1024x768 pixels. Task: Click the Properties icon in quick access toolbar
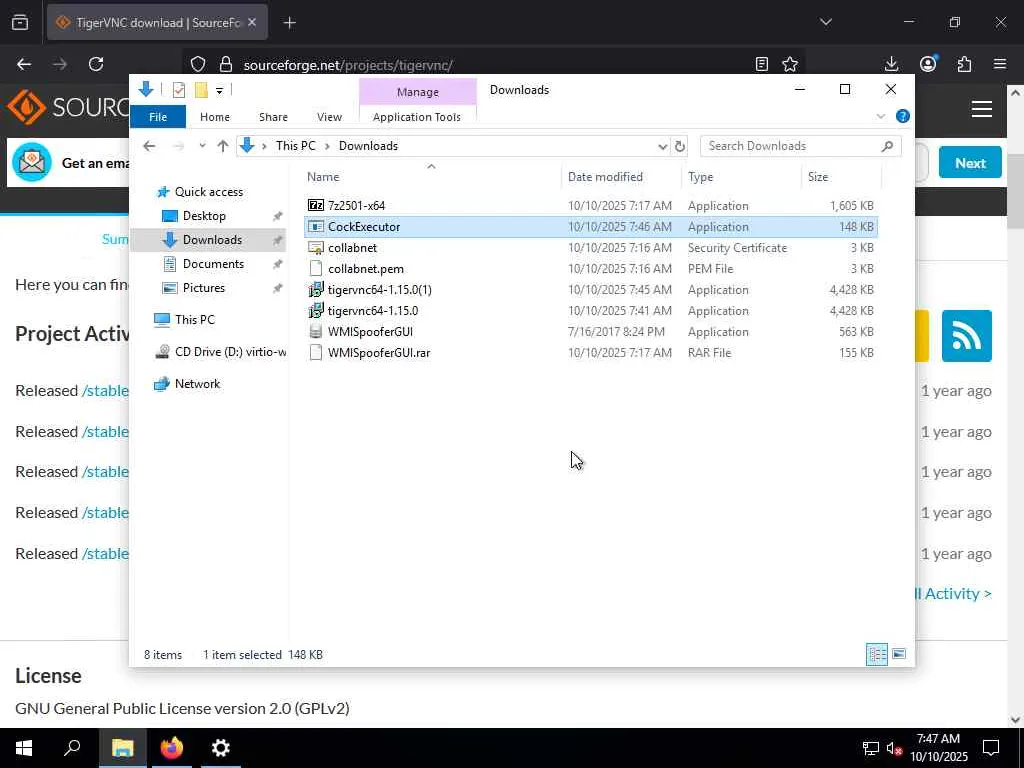click(x=178, y=90)
